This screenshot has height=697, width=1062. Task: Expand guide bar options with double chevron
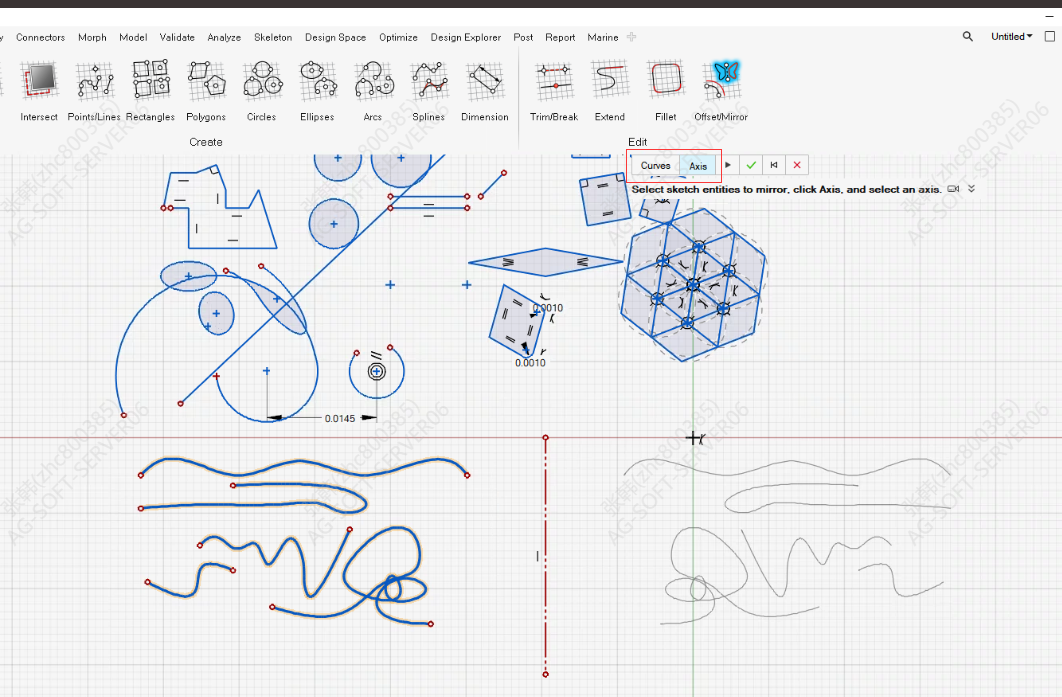[971, 189]
